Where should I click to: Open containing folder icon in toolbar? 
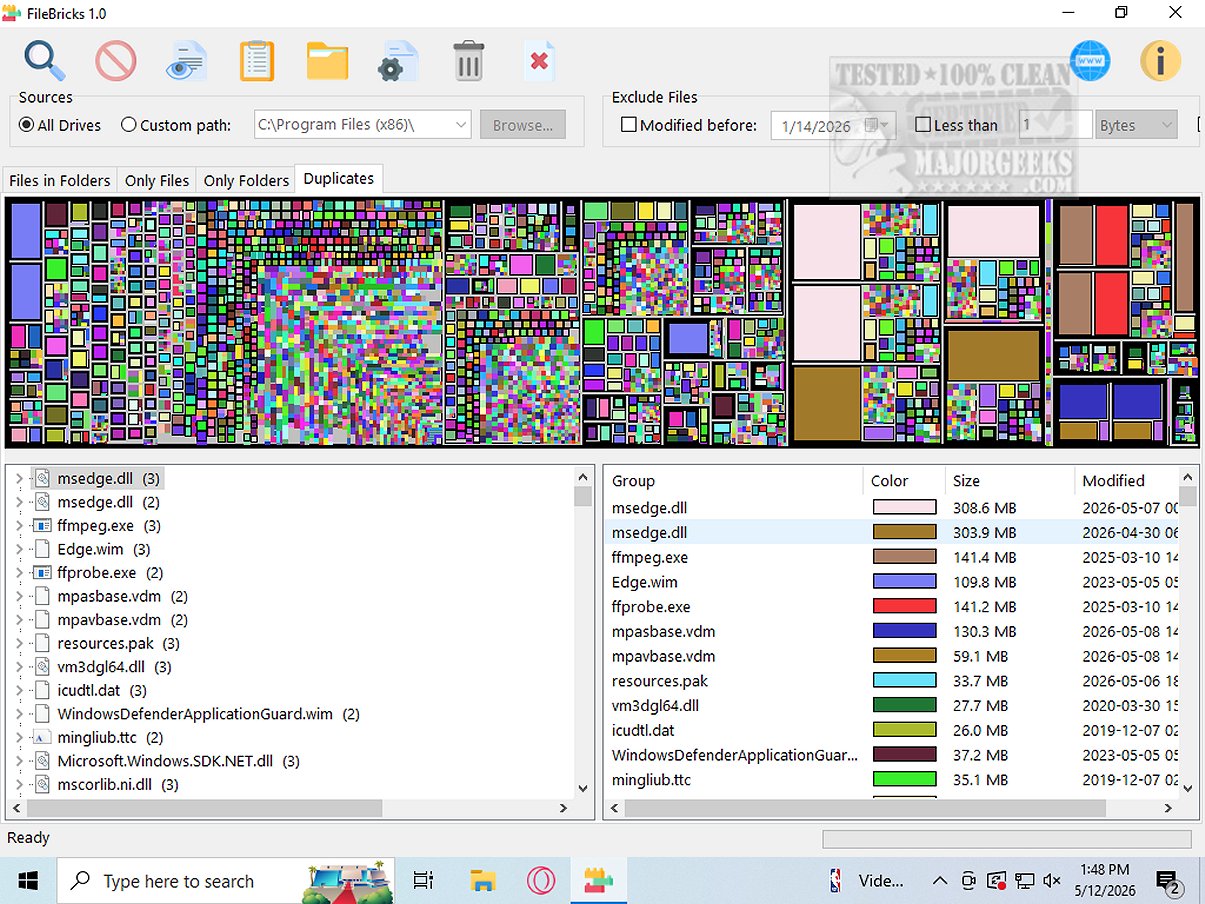[x=327, y=61]
